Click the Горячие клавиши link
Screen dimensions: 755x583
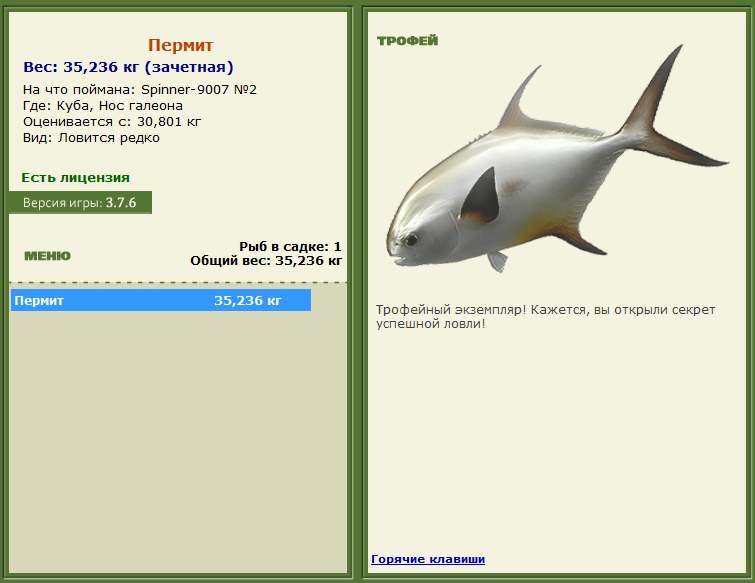427,559
